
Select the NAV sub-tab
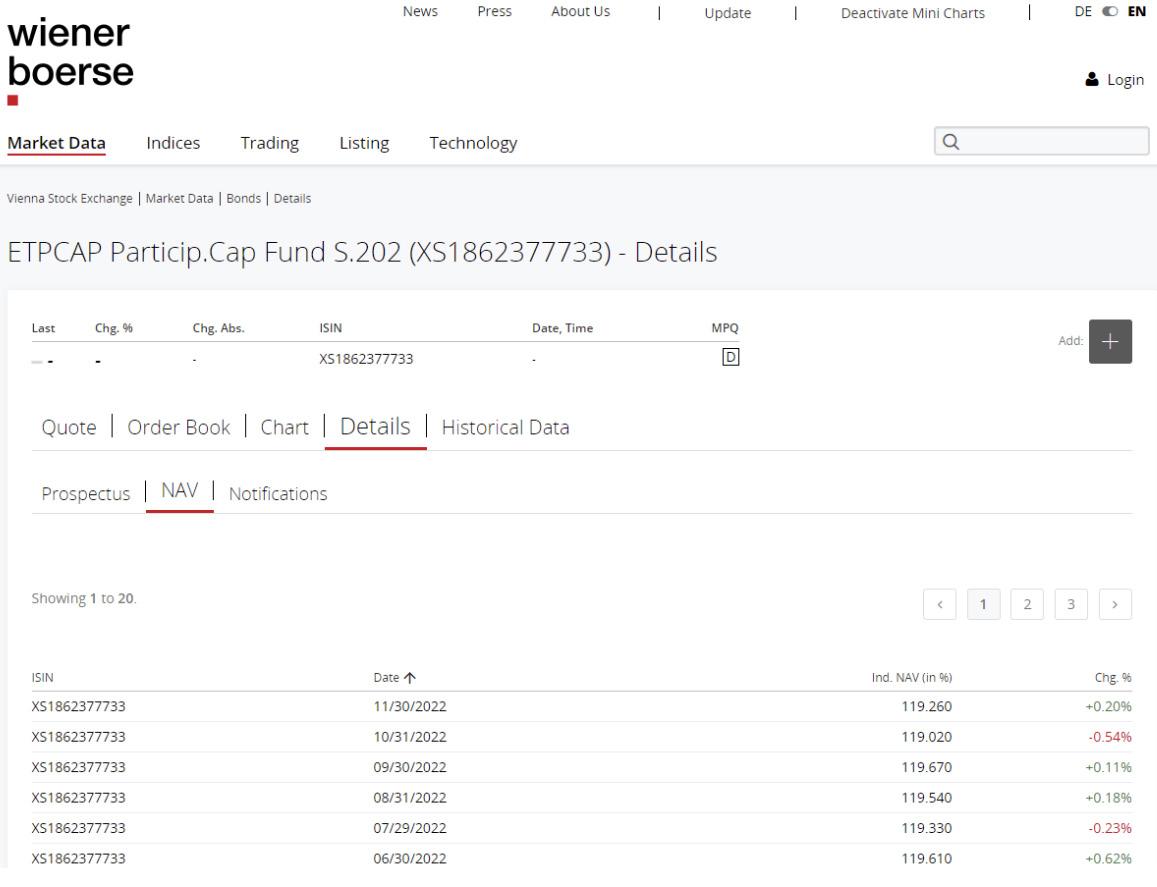click(x=180, y=491)
